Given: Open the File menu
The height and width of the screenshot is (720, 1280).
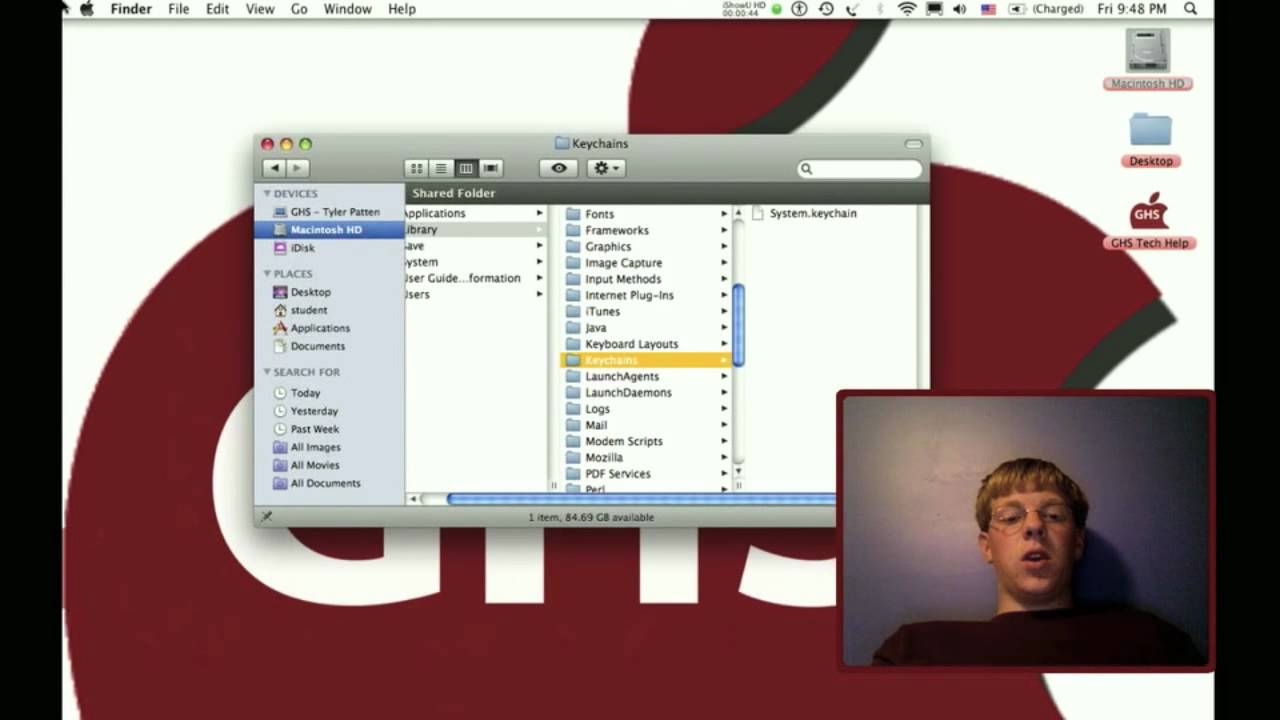Looking at the screenshot, I should [179, 9].
